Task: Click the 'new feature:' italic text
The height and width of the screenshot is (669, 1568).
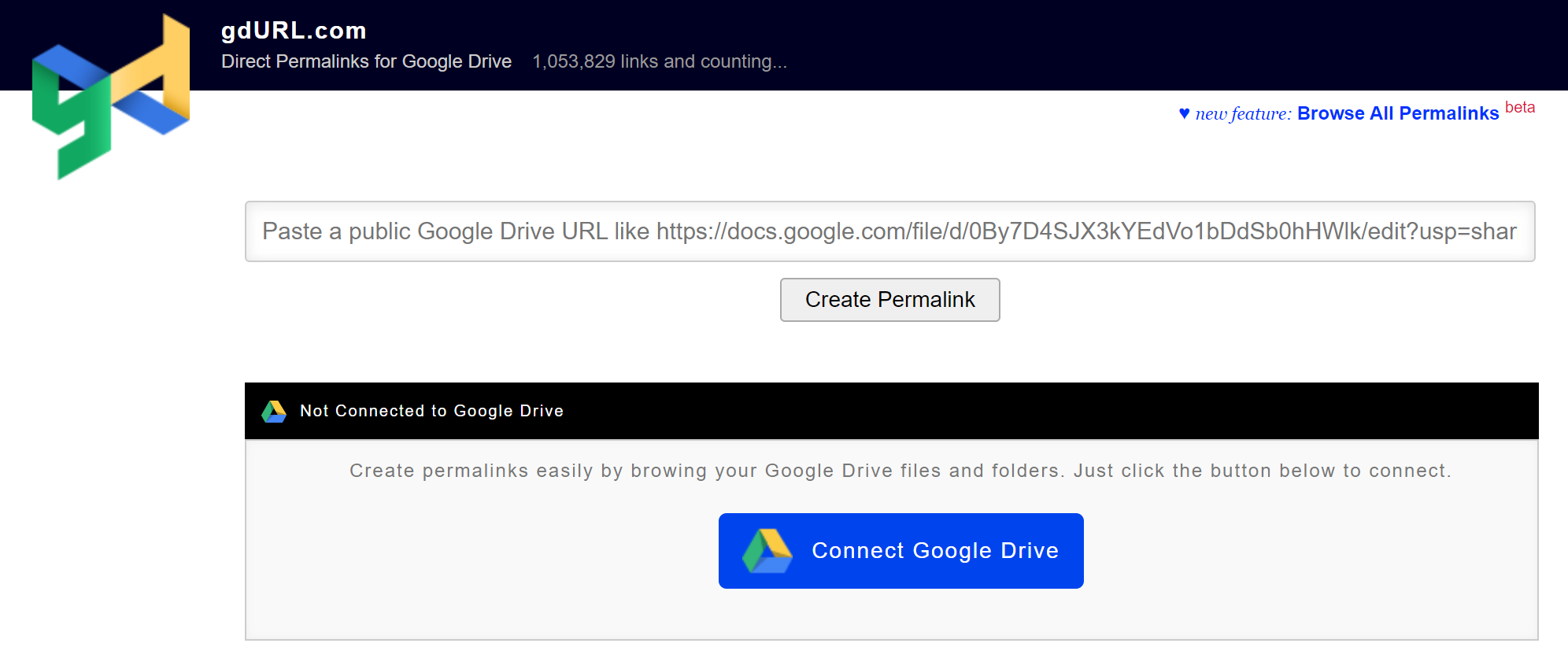Action: 1243,114
